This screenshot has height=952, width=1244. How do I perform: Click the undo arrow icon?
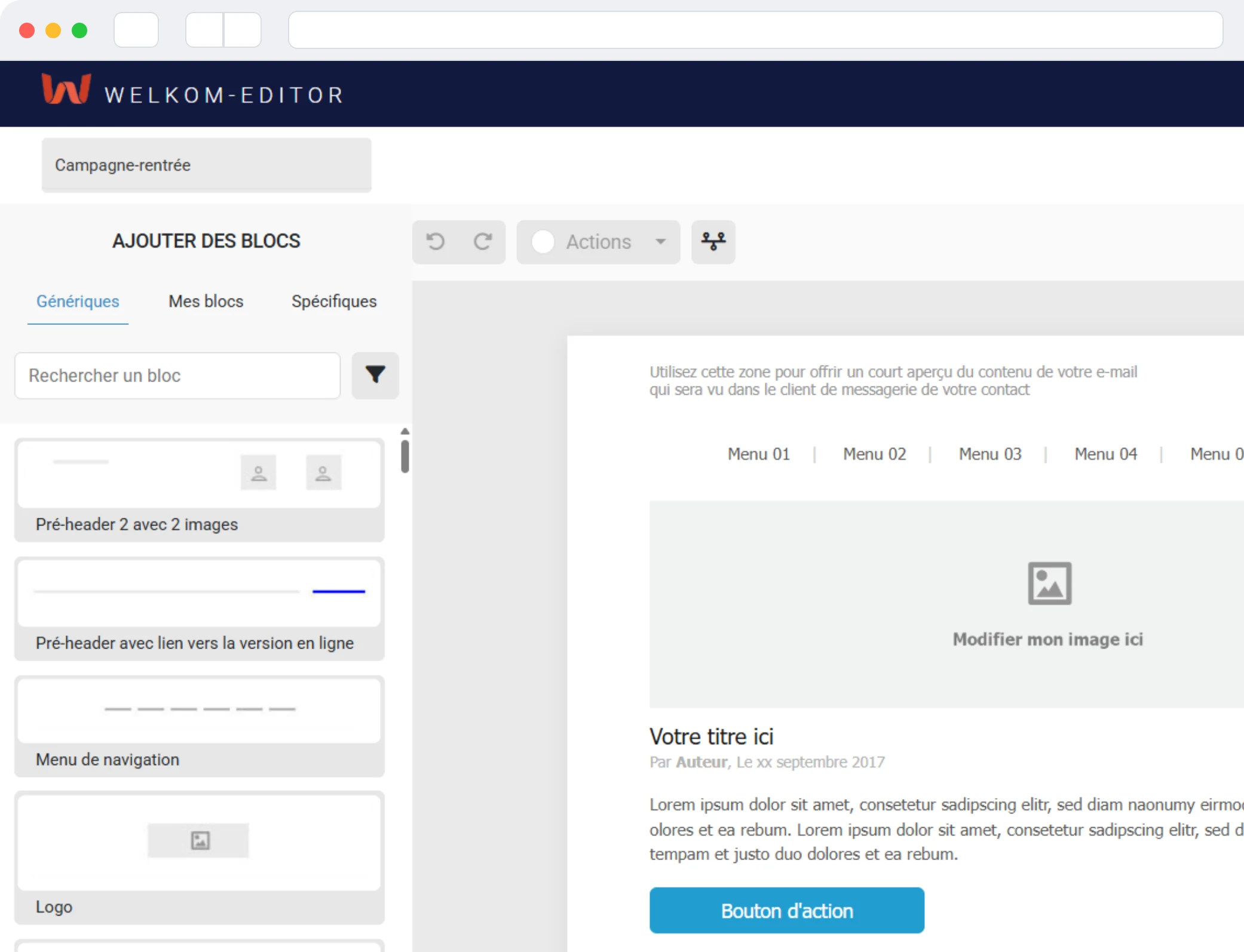point(436,242)
